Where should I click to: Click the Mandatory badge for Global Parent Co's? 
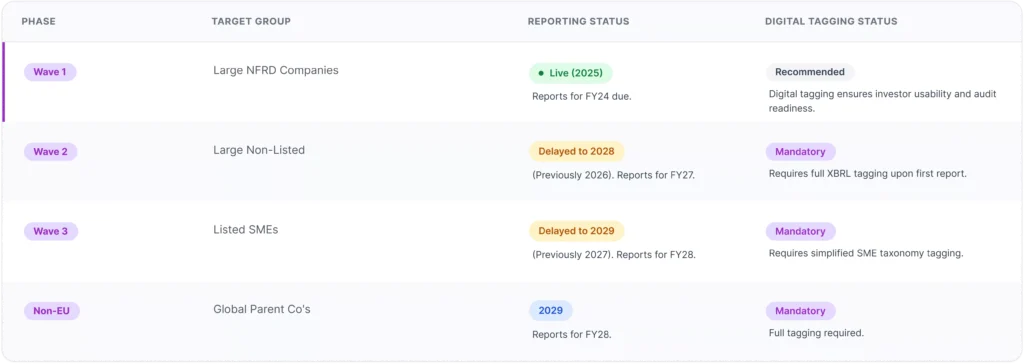point(801,311)
